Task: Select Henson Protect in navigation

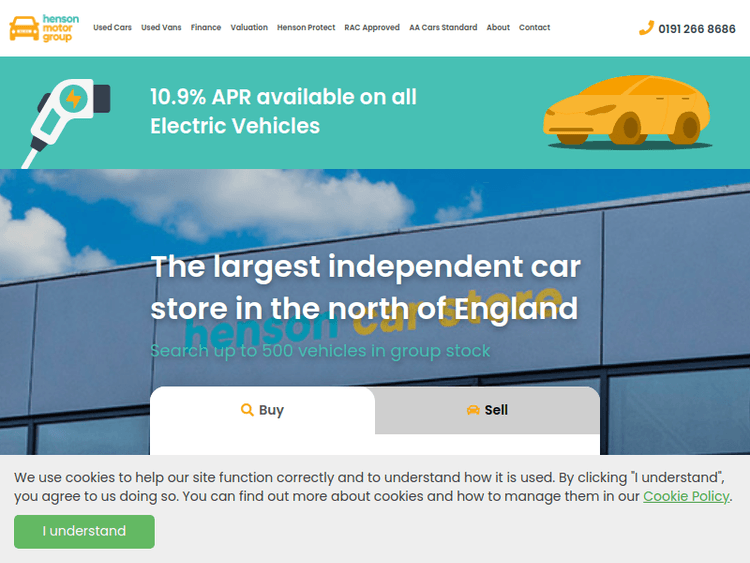Action: [306, 28]
